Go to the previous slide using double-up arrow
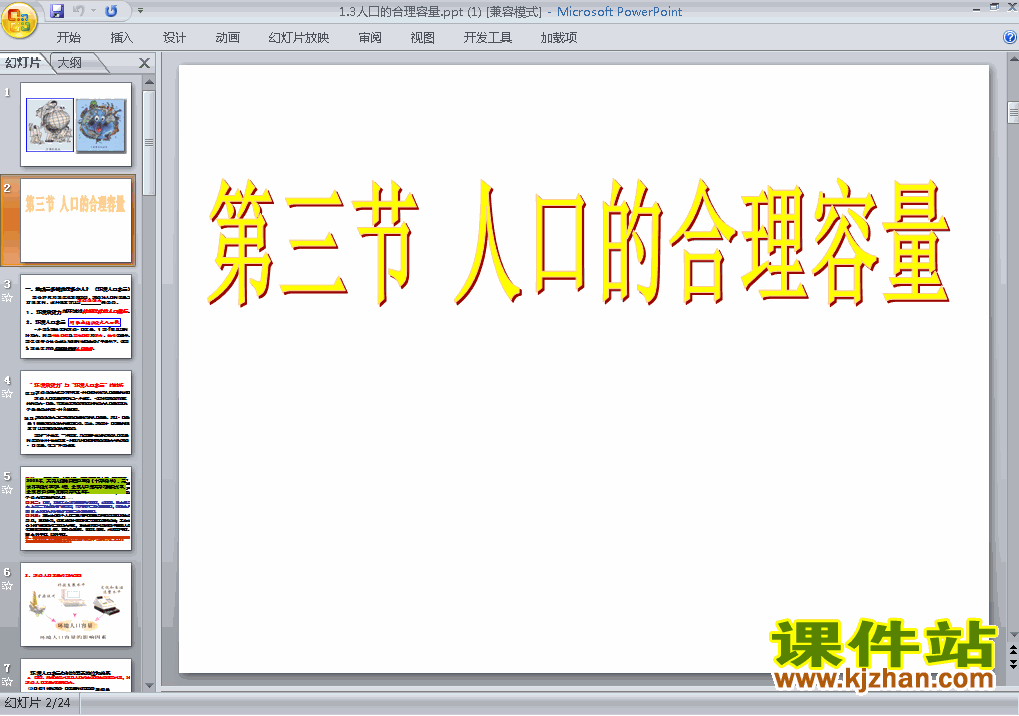 pyautogui.click(x=1013, y=650)
